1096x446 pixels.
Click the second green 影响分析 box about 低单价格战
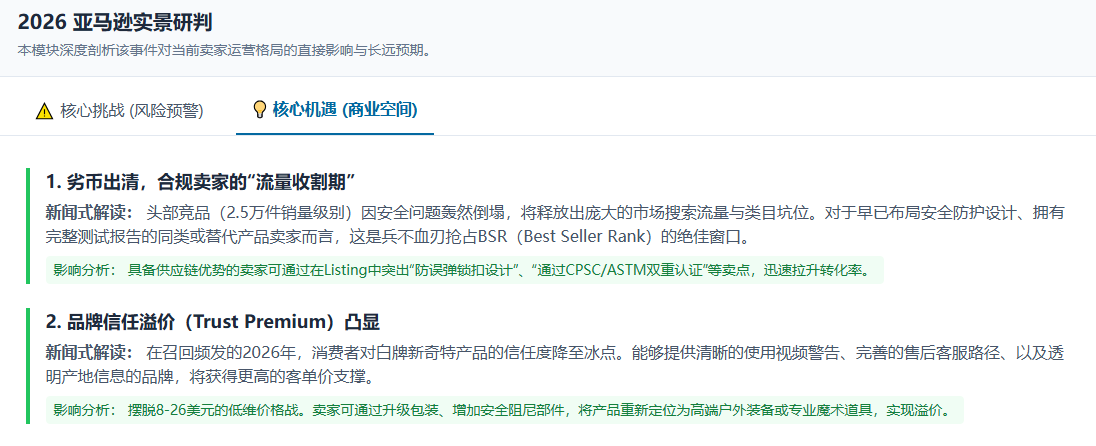(x=505, y=410)
